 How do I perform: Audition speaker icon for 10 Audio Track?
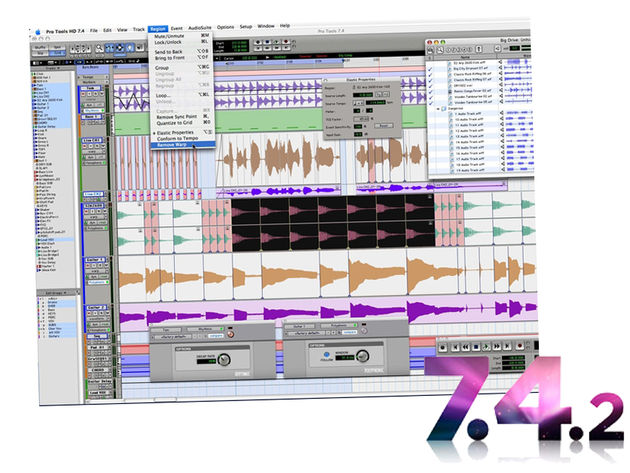point(501,119)
